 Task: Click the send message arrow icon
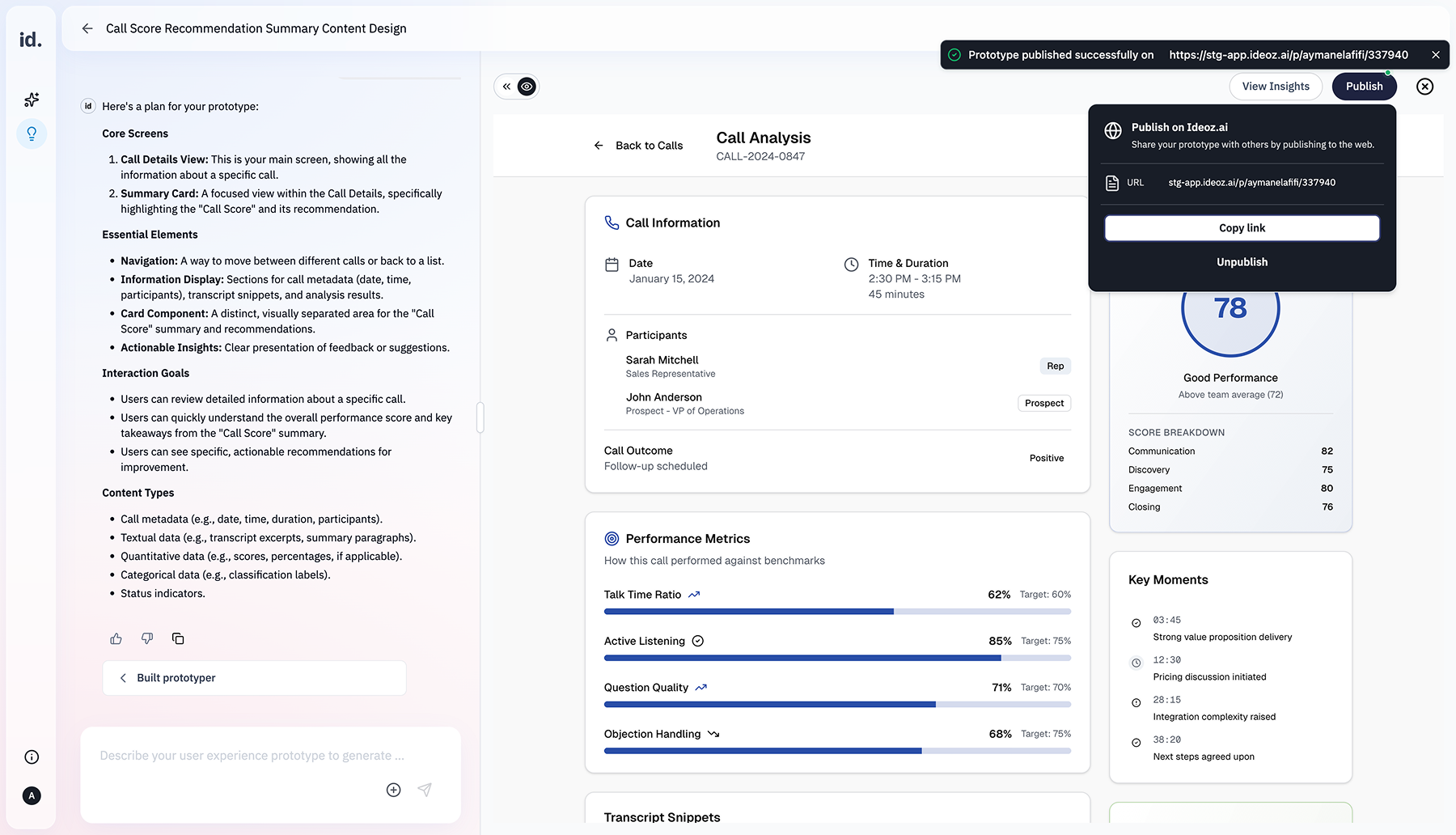click(x=425, y=790)
